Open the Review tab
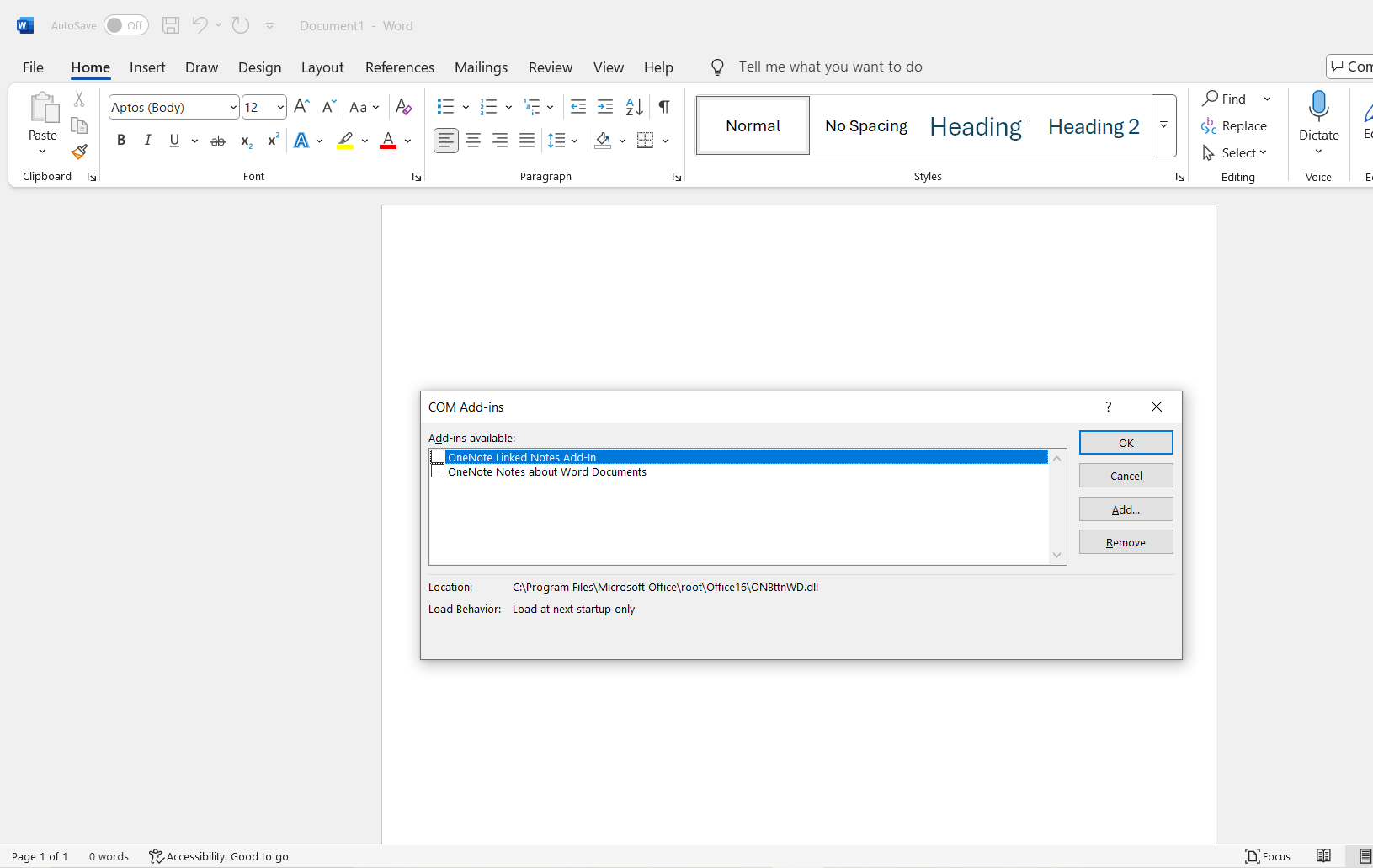 click(x=551, y=67)
